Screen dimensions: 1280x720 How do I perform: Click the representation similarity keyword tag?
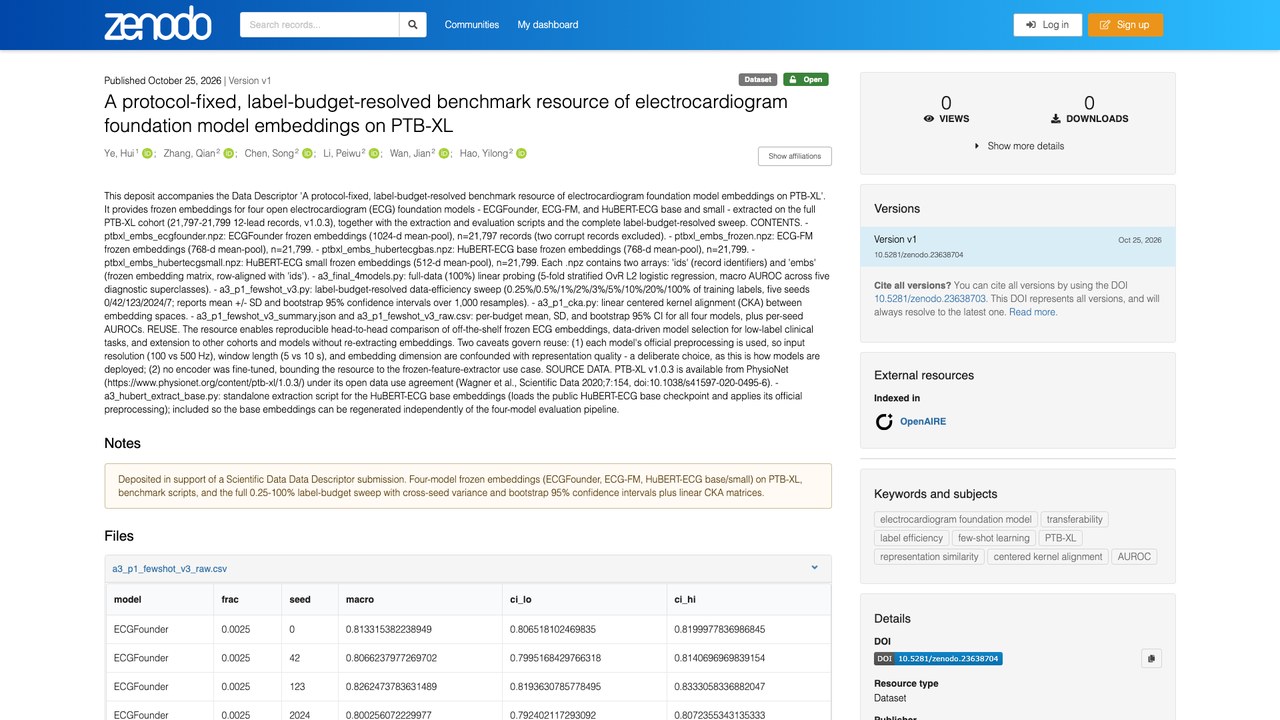click(x=929, y=557)
